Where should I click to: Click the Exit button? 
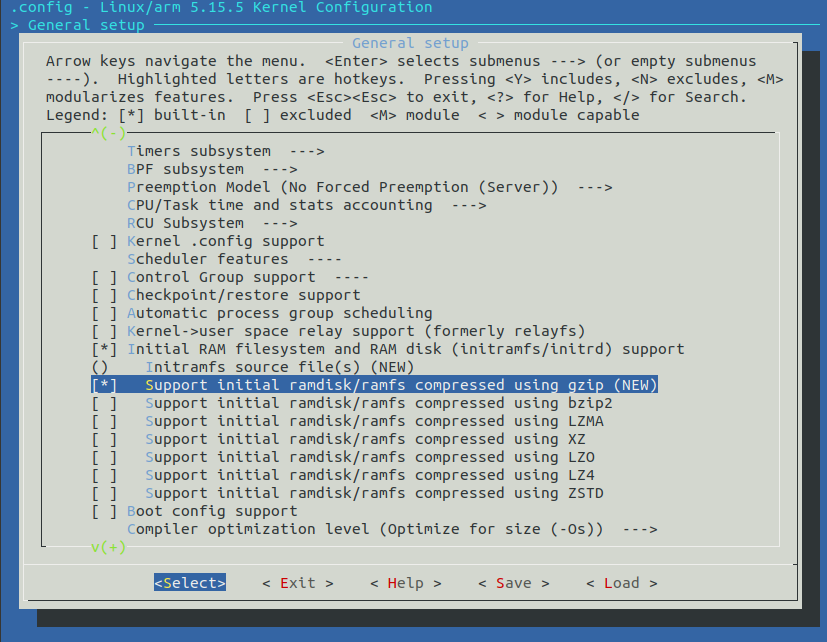(297, 582)
